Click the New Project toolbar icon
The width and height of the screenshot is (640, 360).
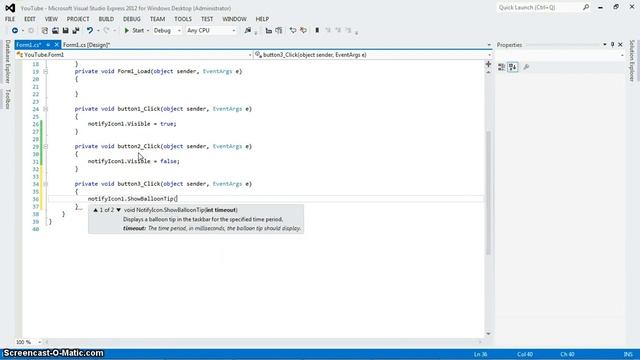point(44,31)
